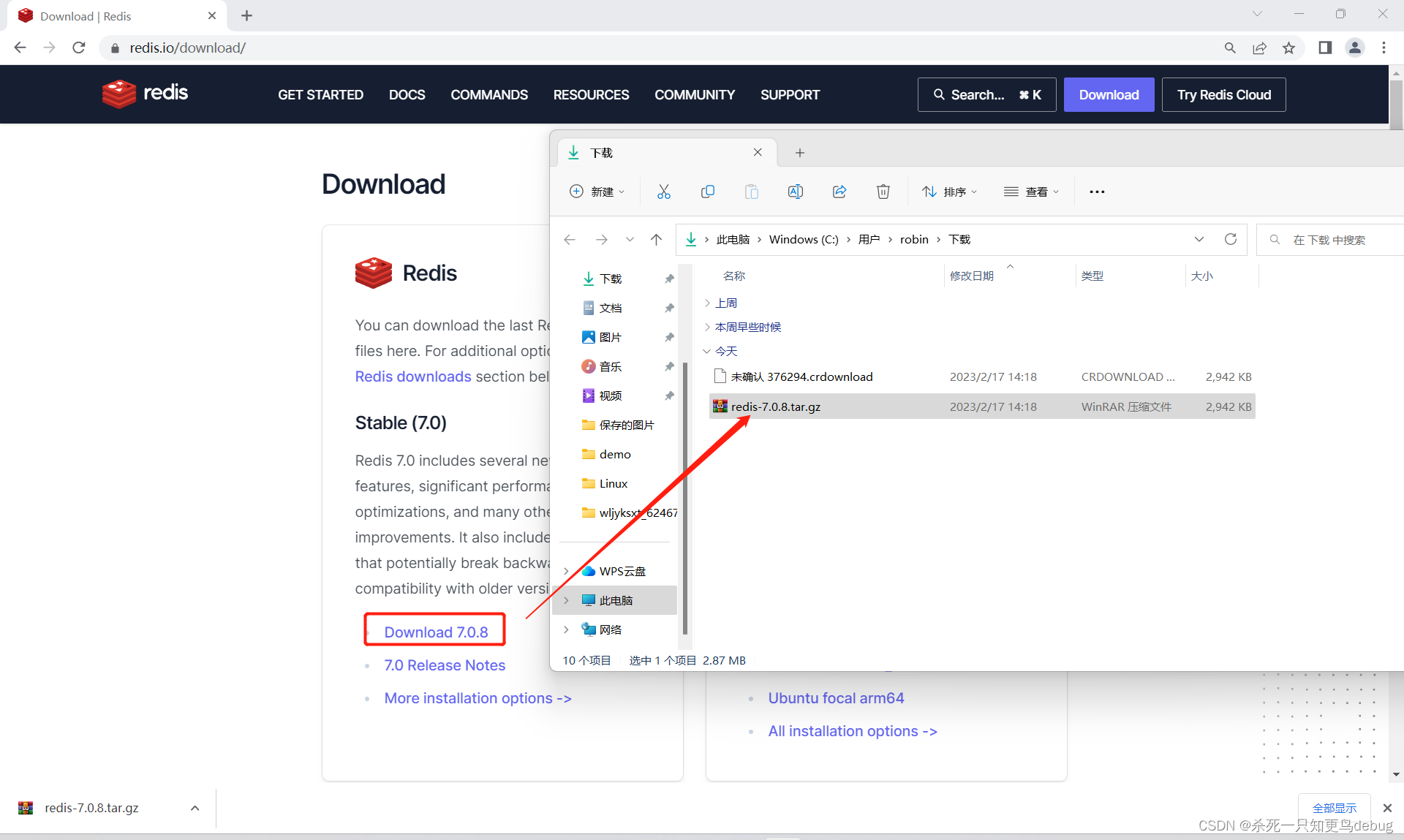Click the Paste clipboard icon in Explorer toolbar
The width and height of the screenshot is (1404, 840).
(751, 192)
